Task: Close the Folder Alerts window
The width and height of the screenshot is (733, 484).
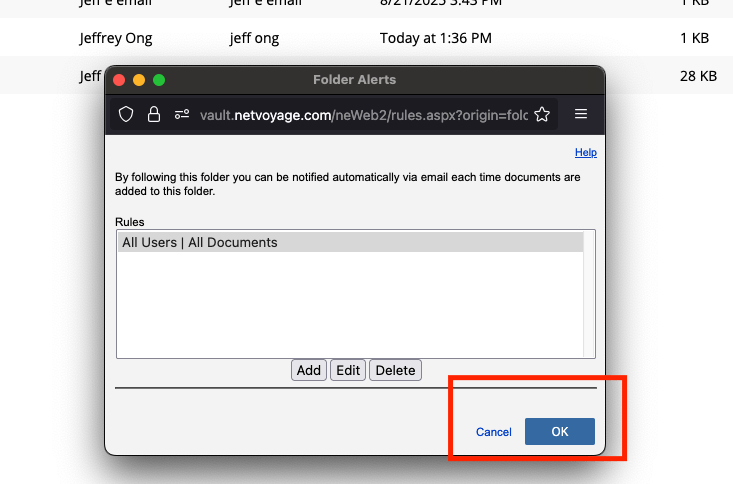Action: point(119,80)
